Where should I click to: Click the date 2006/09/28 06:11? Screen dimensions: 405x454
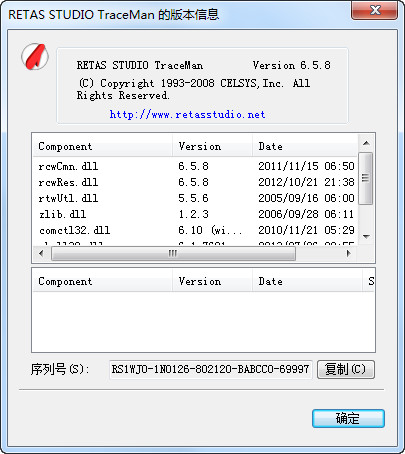click(x=306, y=214)
